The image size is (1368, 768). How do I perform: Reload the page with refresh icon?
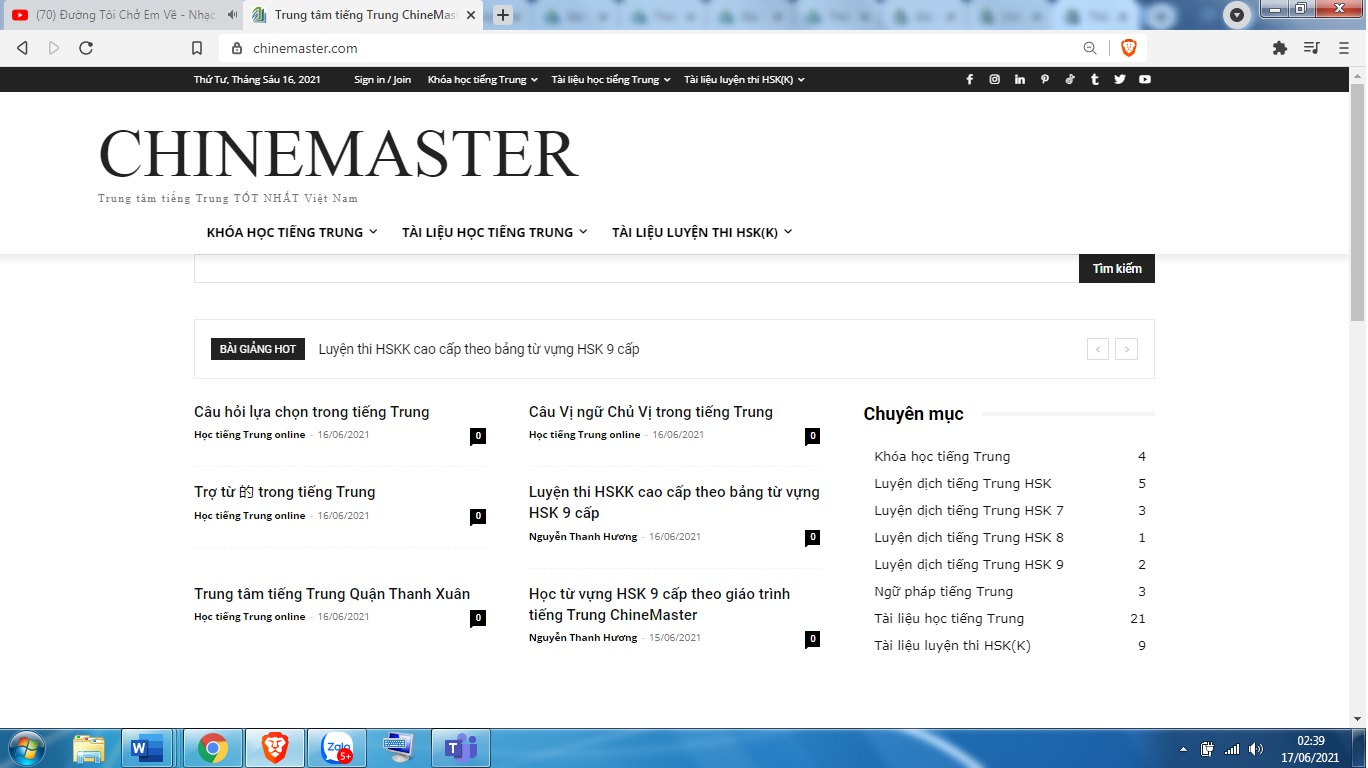pyautogui.click(x=86, y=48)
